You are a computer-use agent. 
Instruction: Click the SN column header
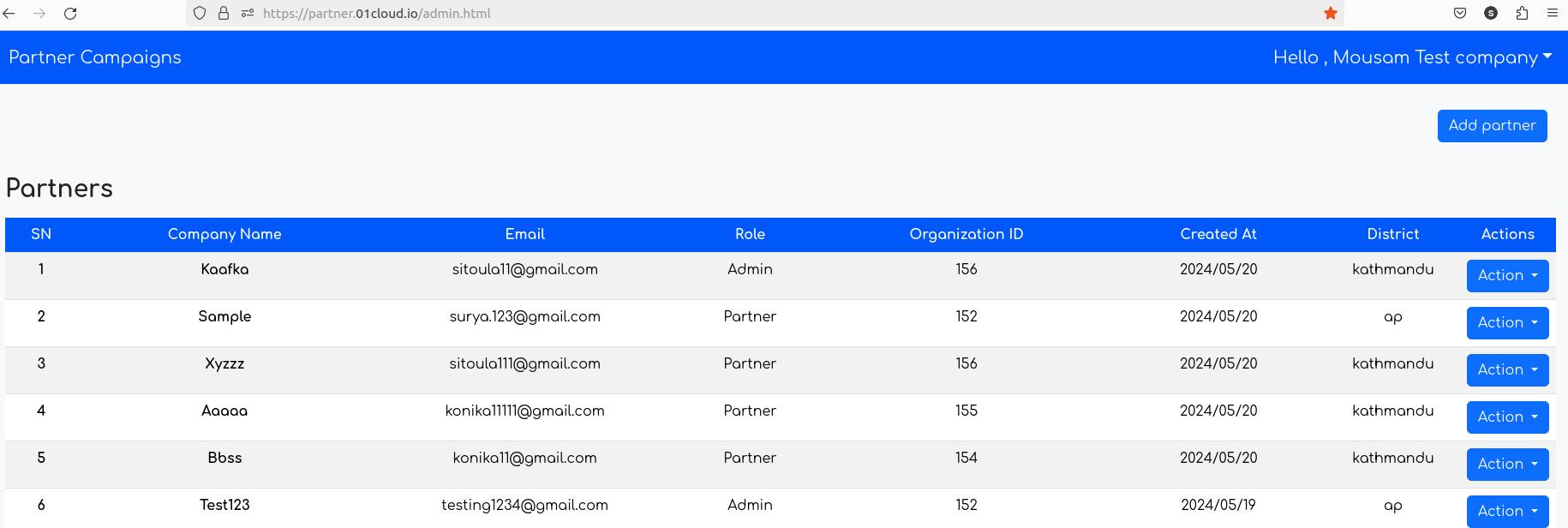coord(41,234)
